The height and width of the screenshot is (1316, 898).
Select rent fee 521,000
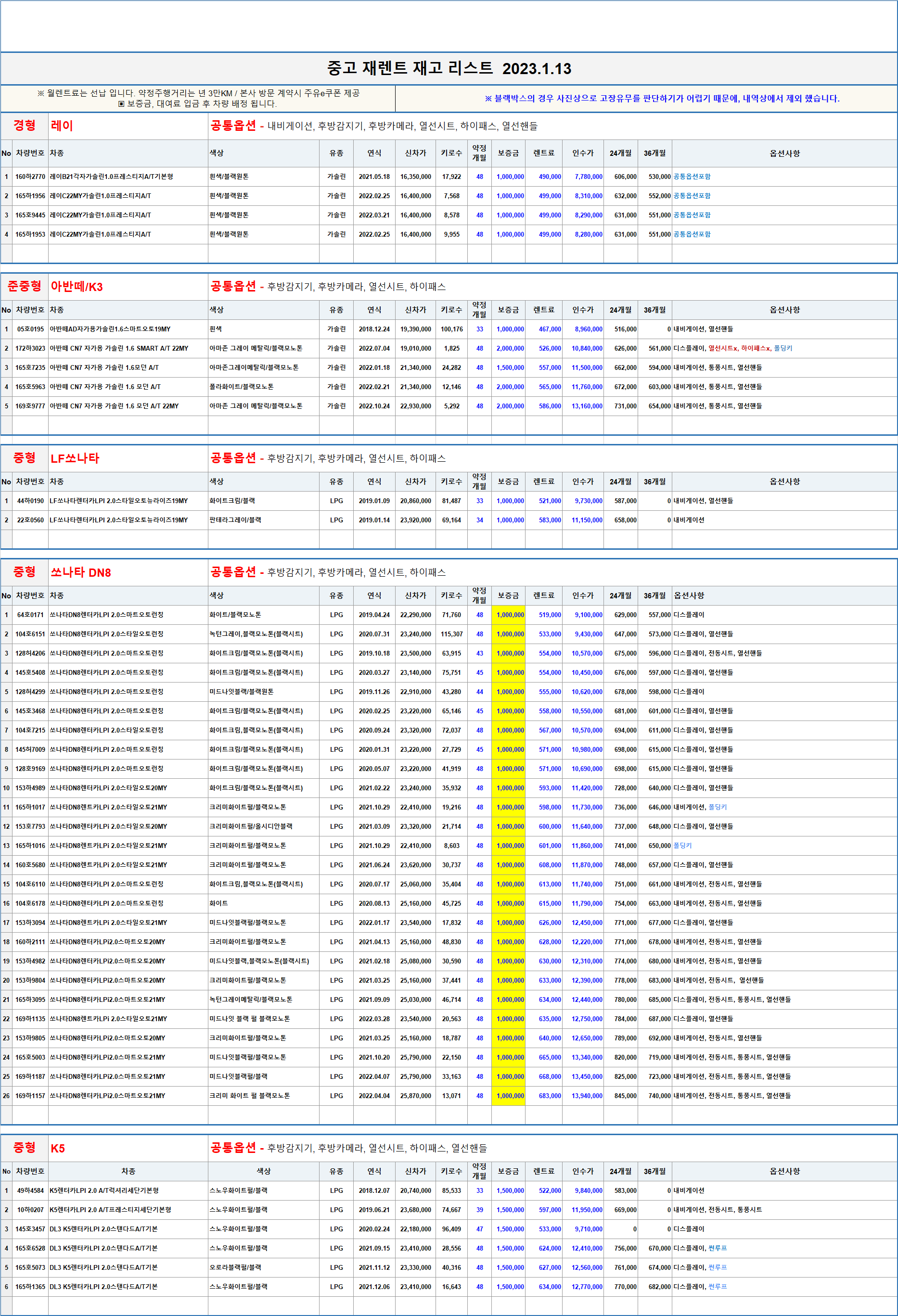pyautogui.click(x=550, y=501)
